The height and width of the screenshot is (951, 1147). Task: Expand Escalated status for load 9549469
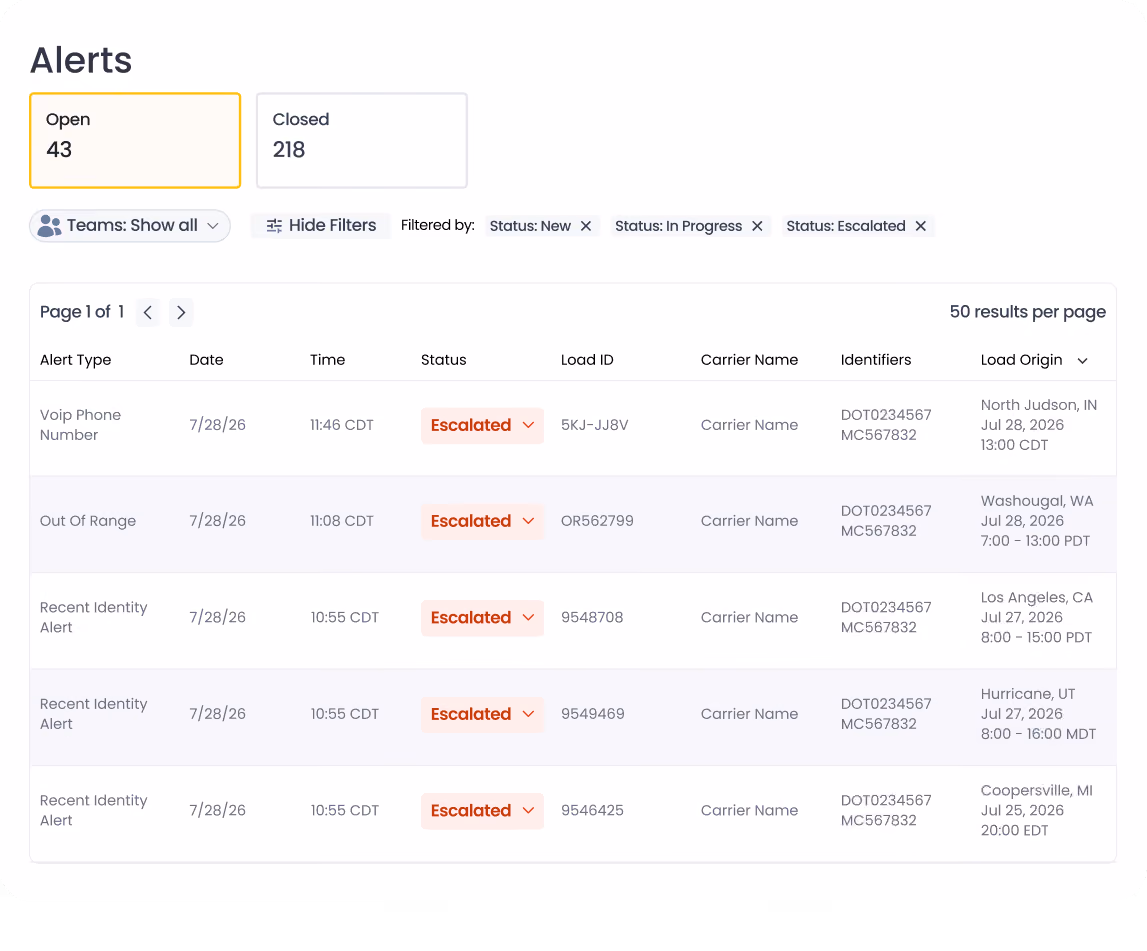(x=482, y=715)
